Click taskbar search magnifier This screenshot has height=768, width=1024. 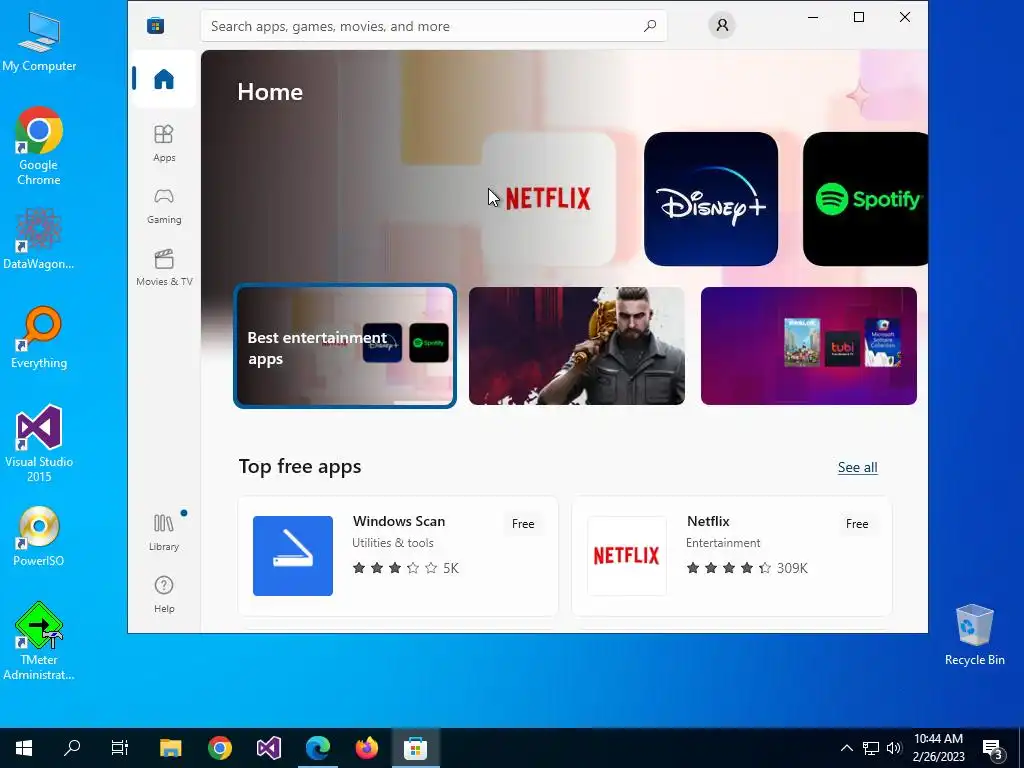point(72,748)
